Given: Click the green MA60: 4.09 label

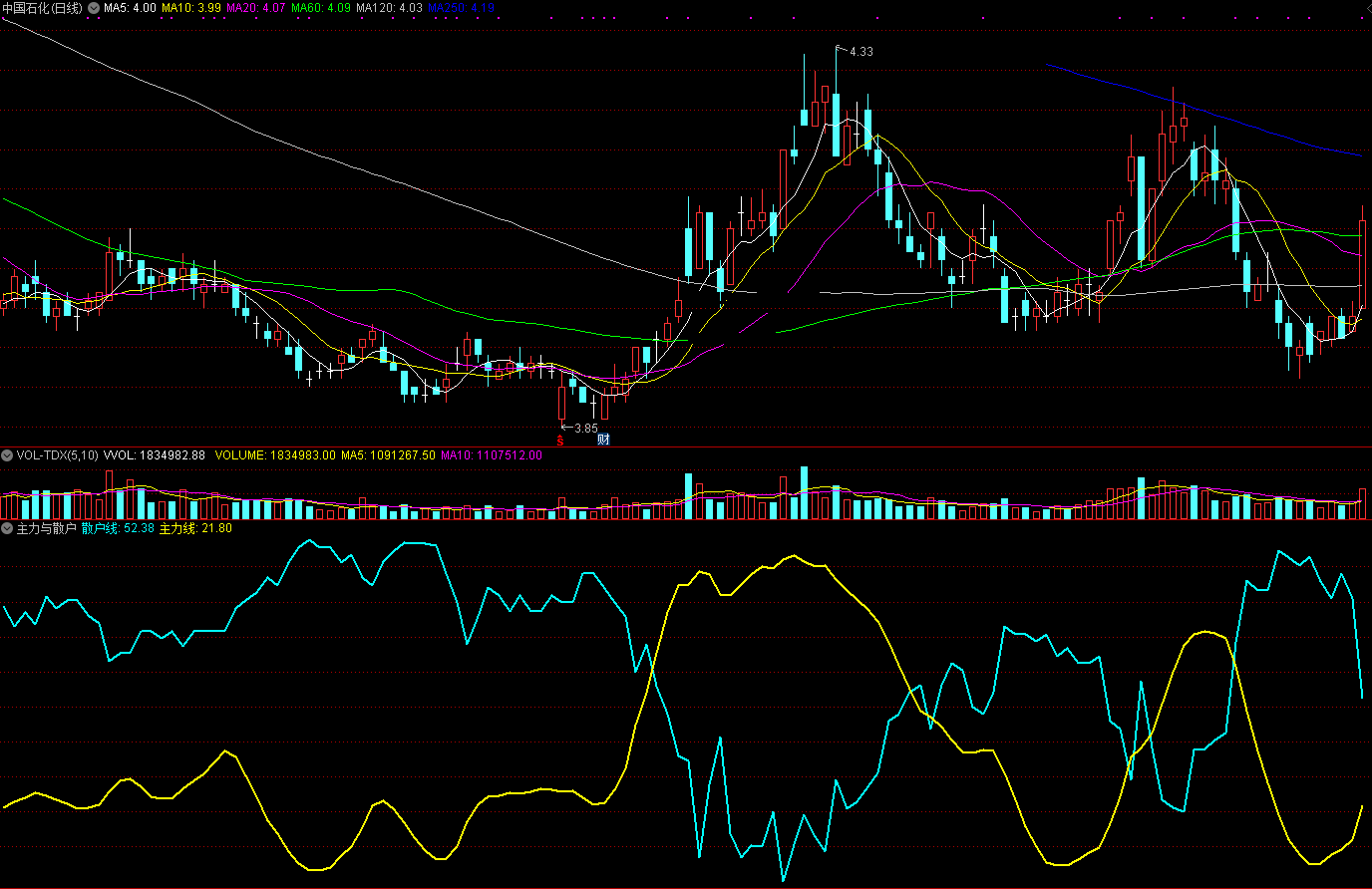Looking at the screenshot, I should (321, 8).
